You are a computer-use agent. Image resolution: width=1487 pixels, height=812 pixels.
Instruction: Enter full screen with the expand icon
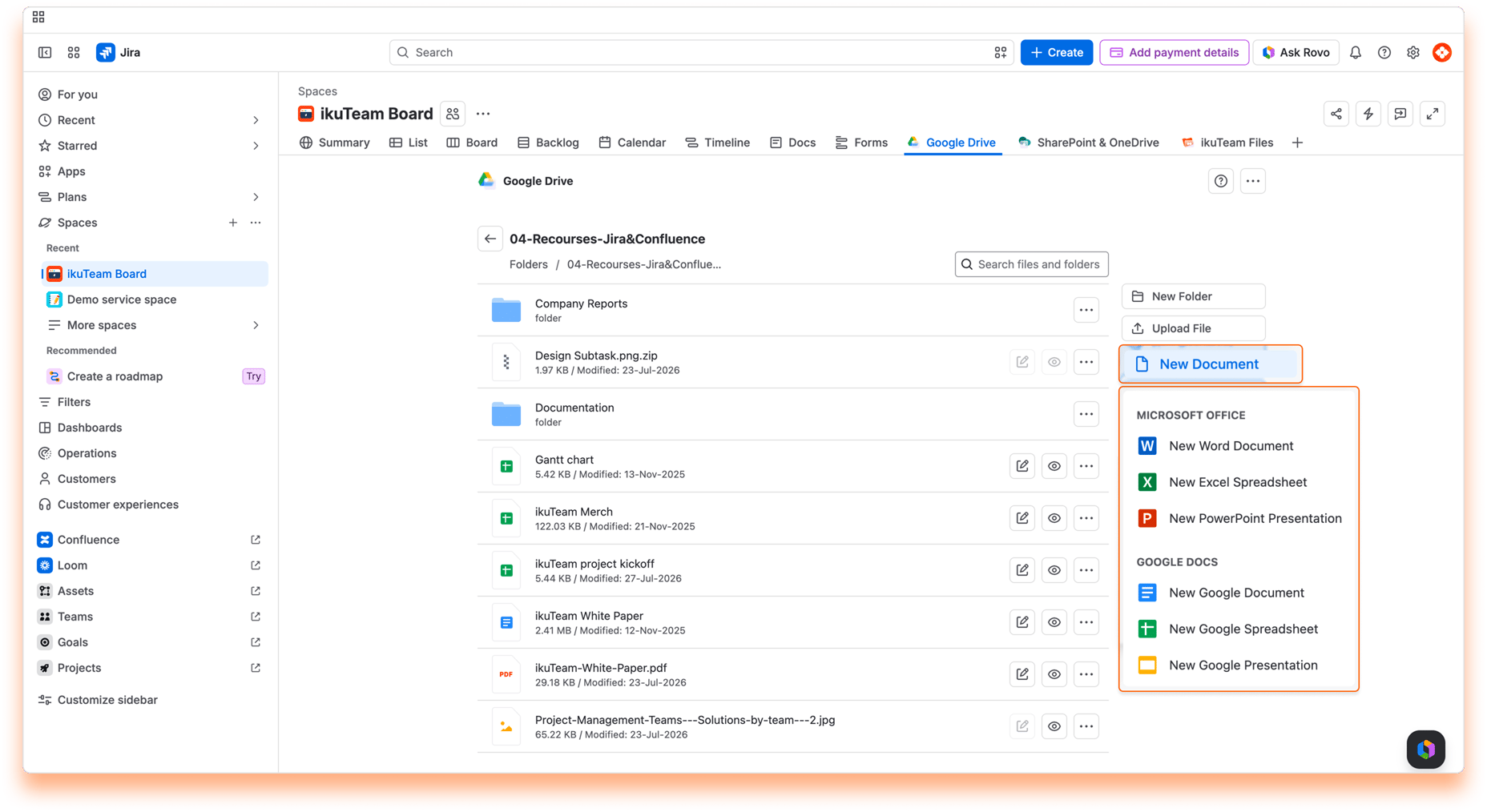tap(1433, 114)
